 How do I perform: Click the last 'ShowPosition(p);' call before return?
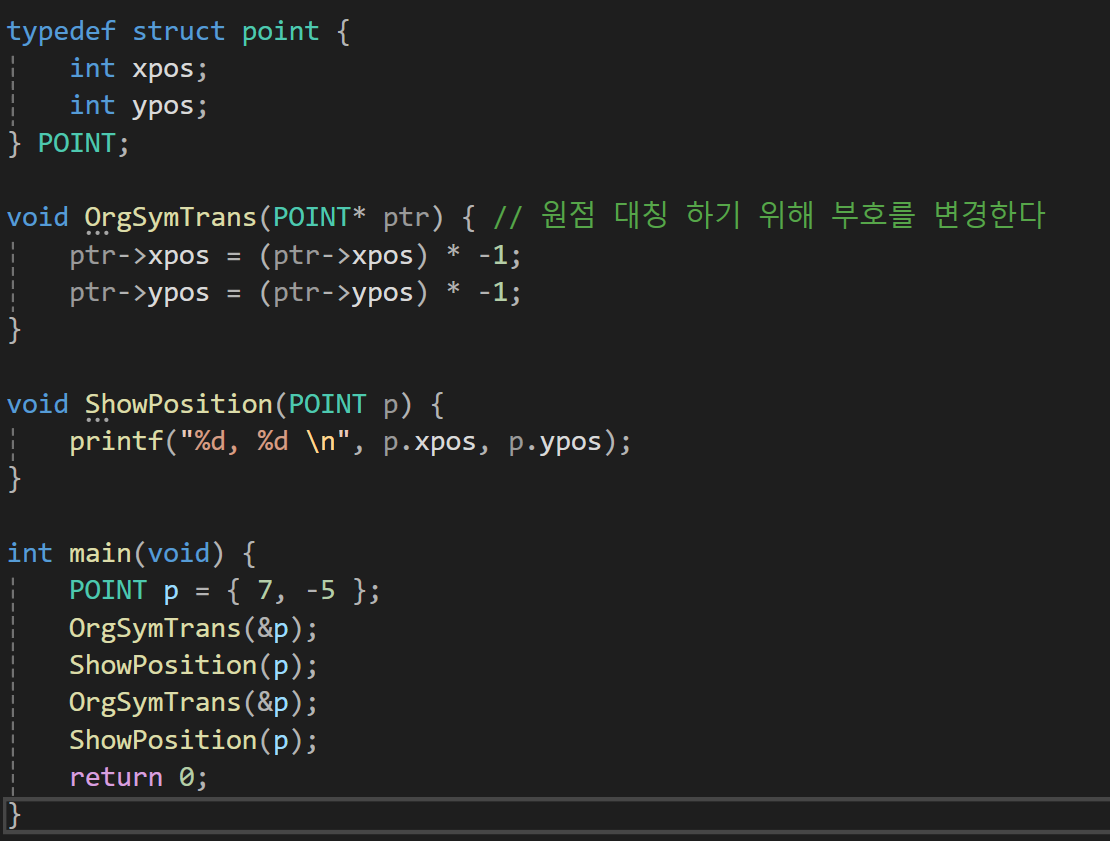pyautogui.click(x=193, y=741)
